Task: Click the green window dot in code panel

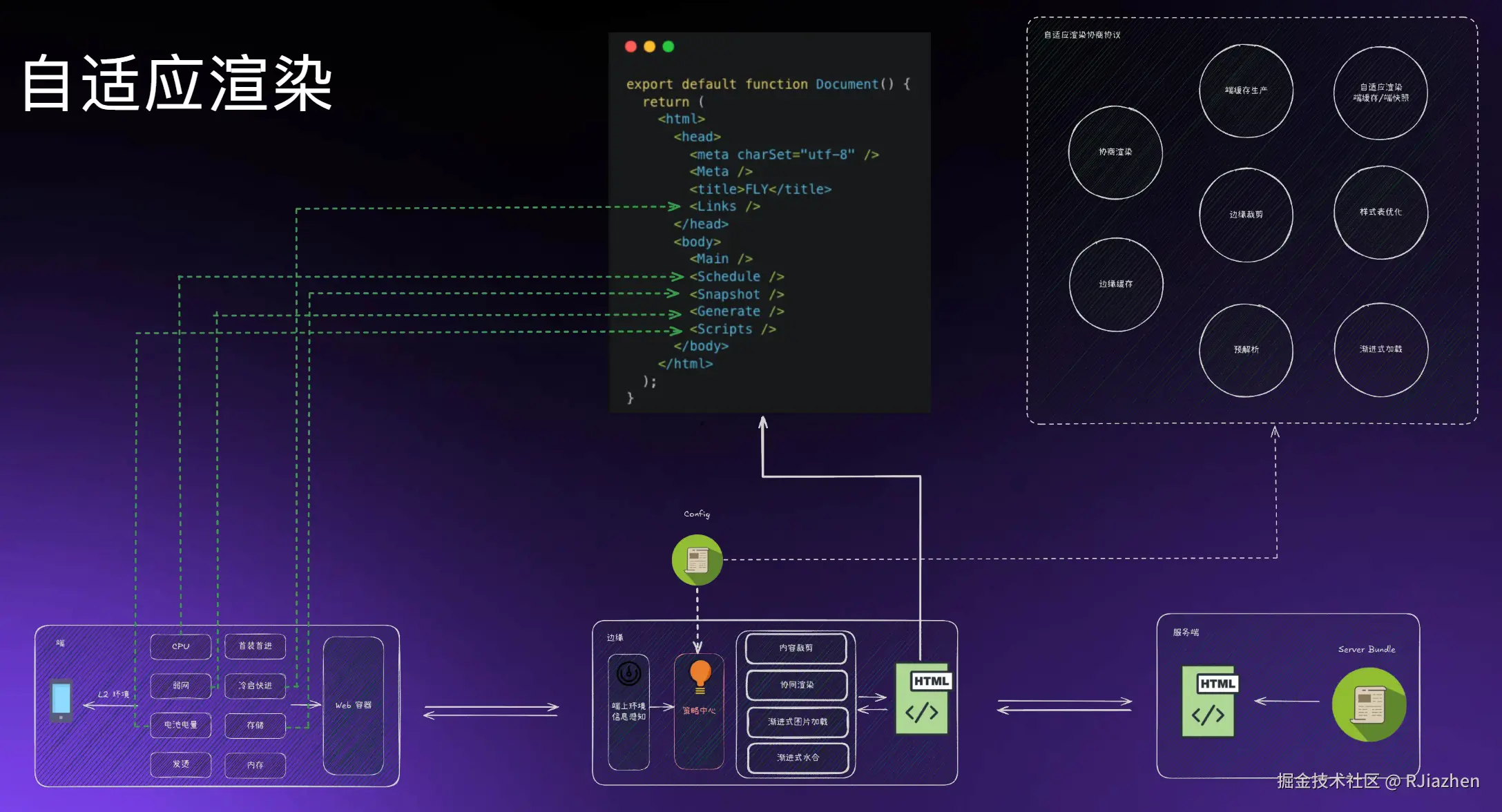Action: (668, 46)
